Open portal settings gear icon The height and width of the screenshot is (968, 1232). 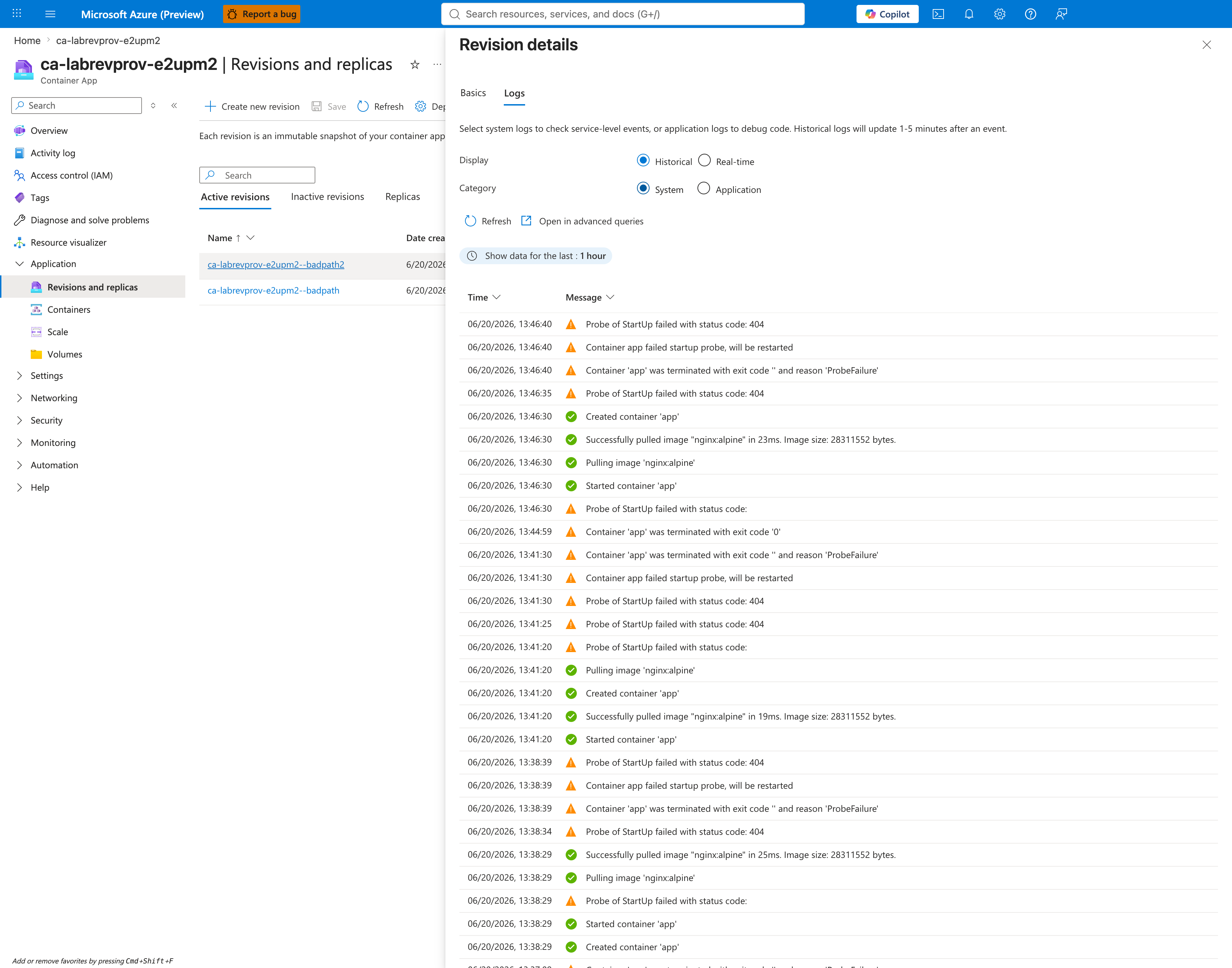click(1000, 14)
